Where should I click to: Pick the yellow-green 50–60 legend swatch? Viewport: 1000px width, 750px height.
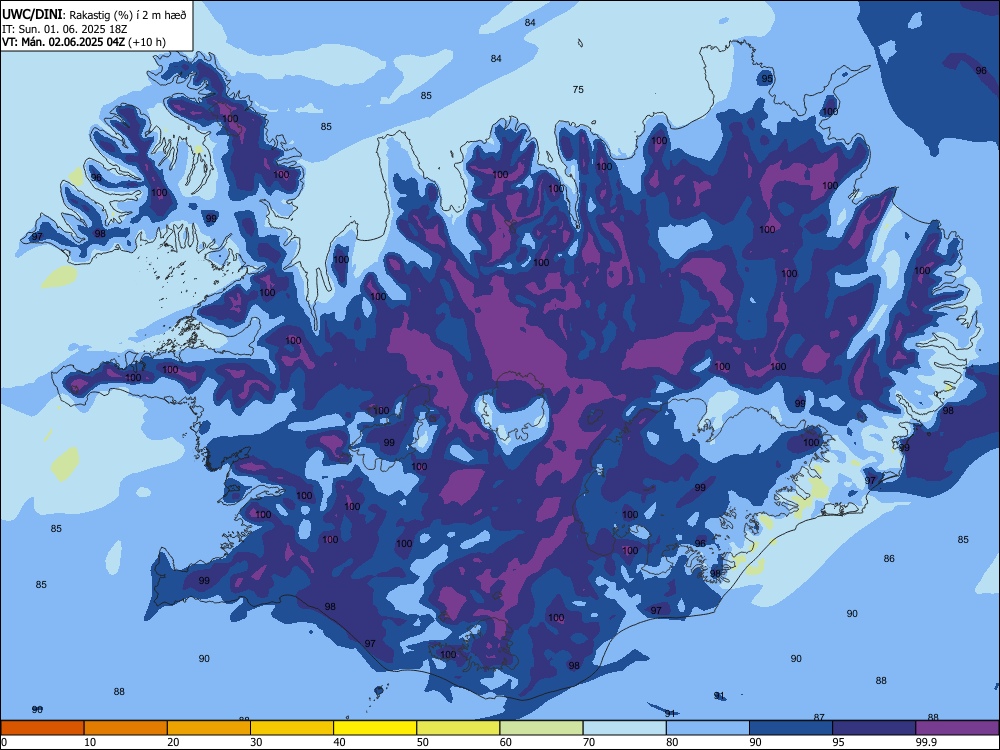pos(459,728)
